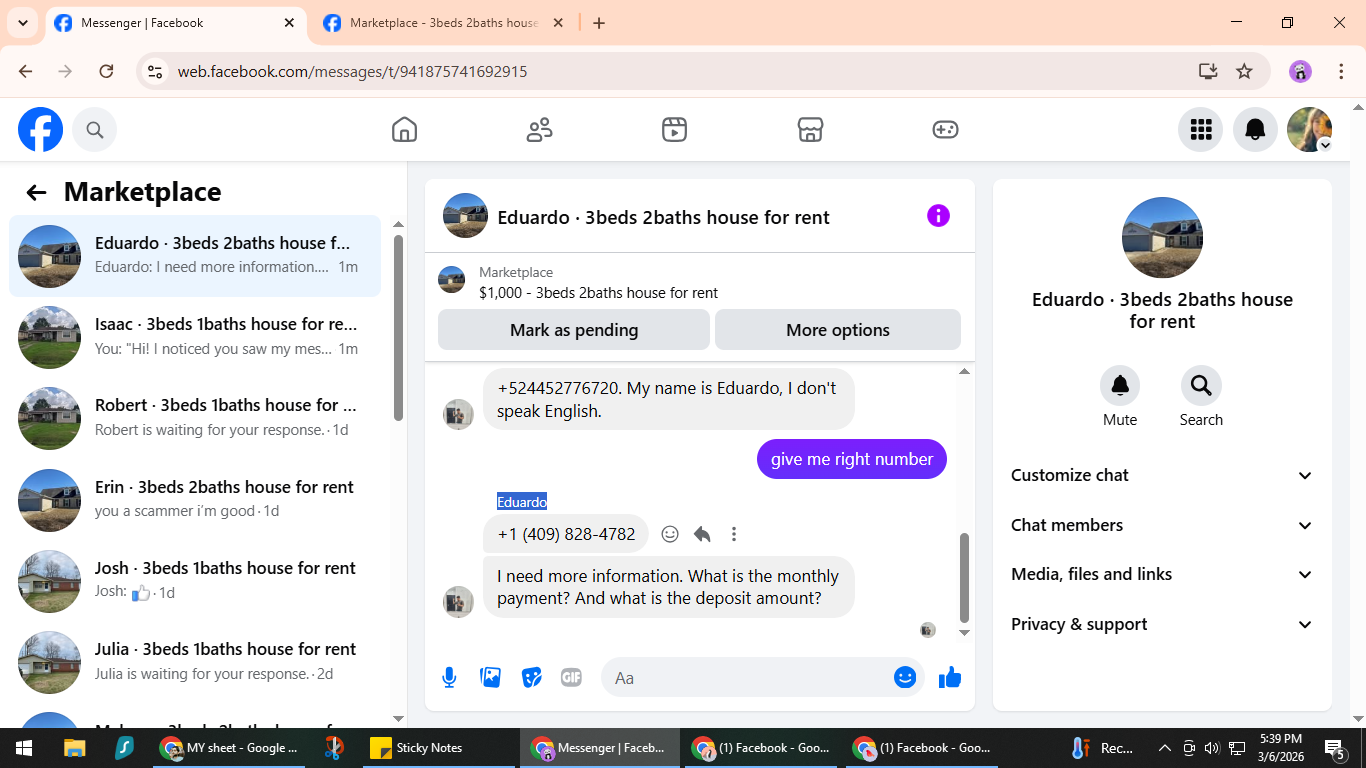Open Josh 3beds 1baths conversation
The width and height of the screenshot is (1366, 768).
tap(195, 580)
